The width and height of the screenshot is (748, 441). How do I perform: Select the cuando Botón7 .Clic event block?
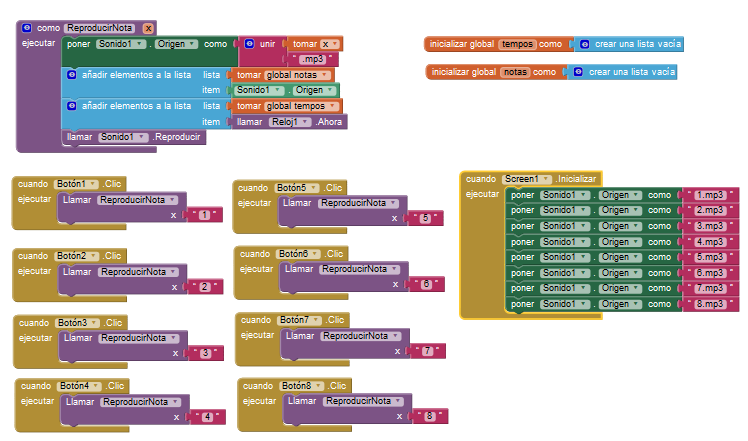(256, 319)
